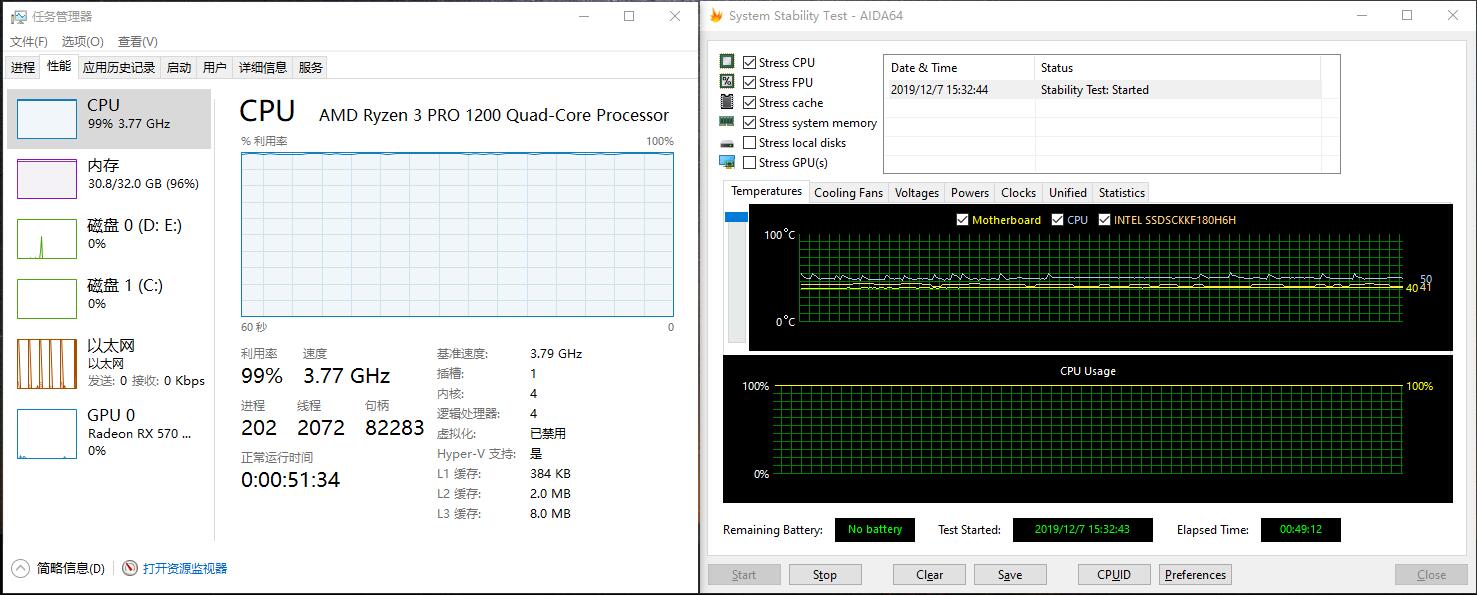The height and width of the screenshot is (595, 1477).
Task: Switch to the Cooling Fans tab
Action: point(848,193)
